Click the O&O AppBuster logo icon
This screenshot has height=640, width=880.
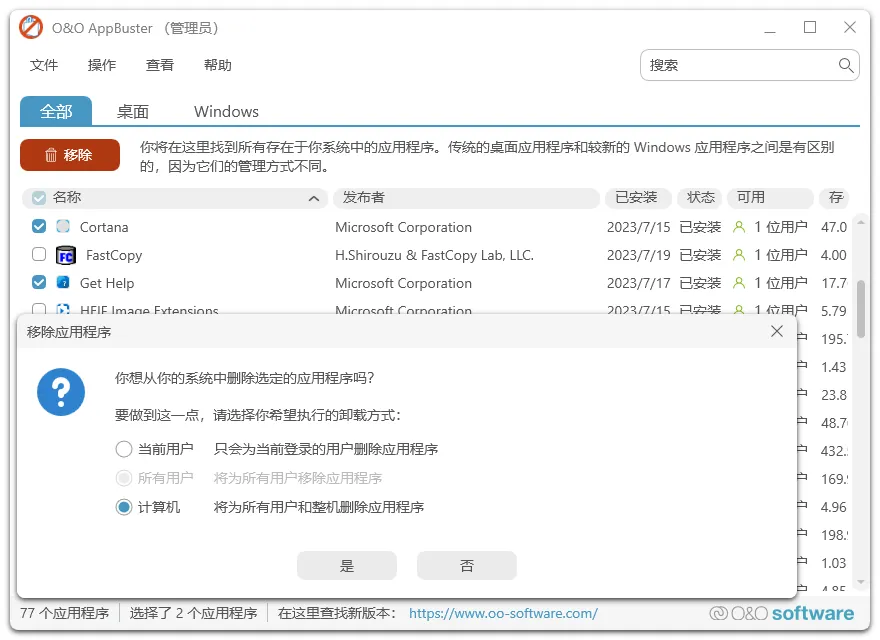tap(31, 28)
